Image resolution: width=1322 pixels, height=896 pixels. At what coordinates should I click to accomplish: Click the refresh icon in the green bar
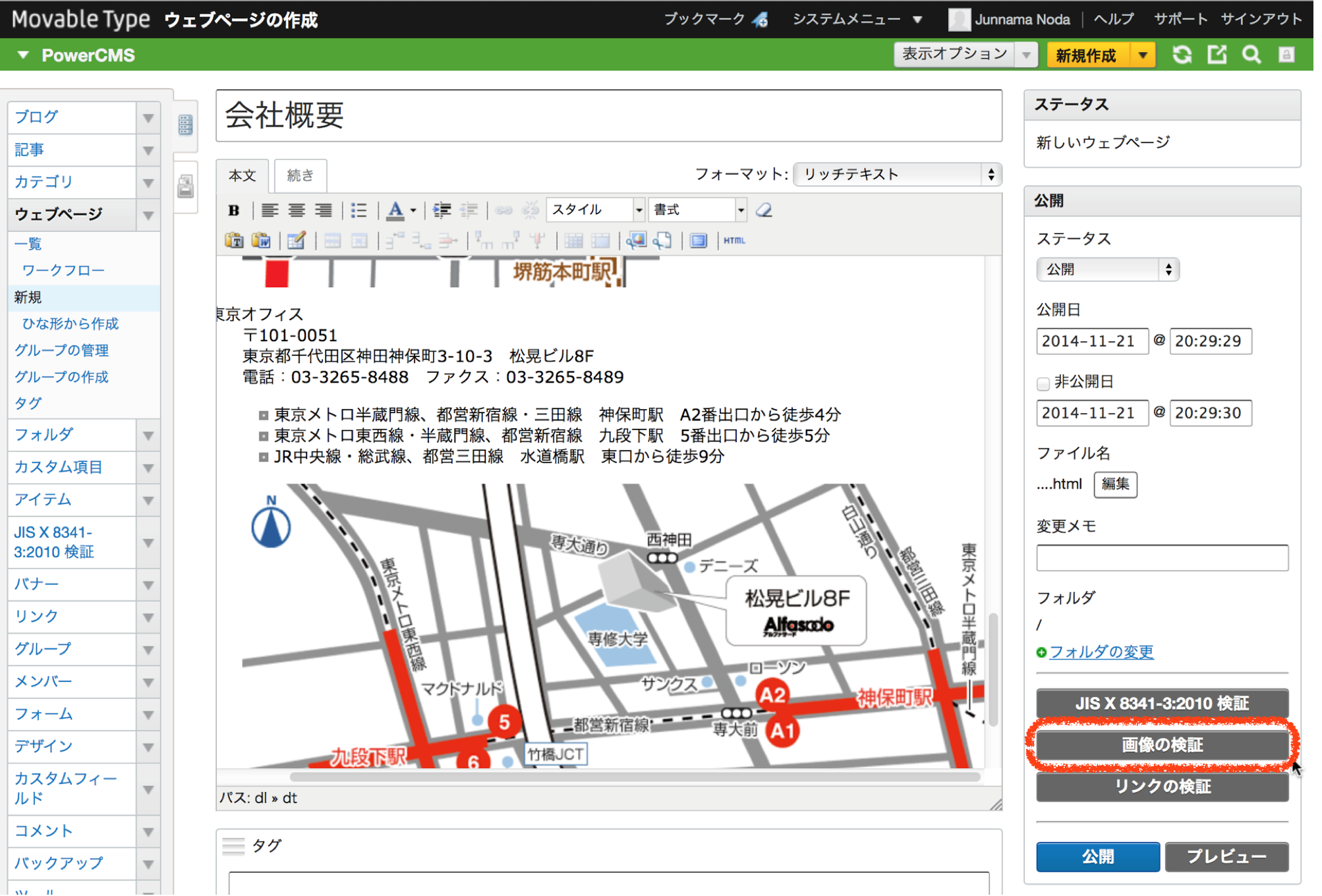coord(1182,55)
